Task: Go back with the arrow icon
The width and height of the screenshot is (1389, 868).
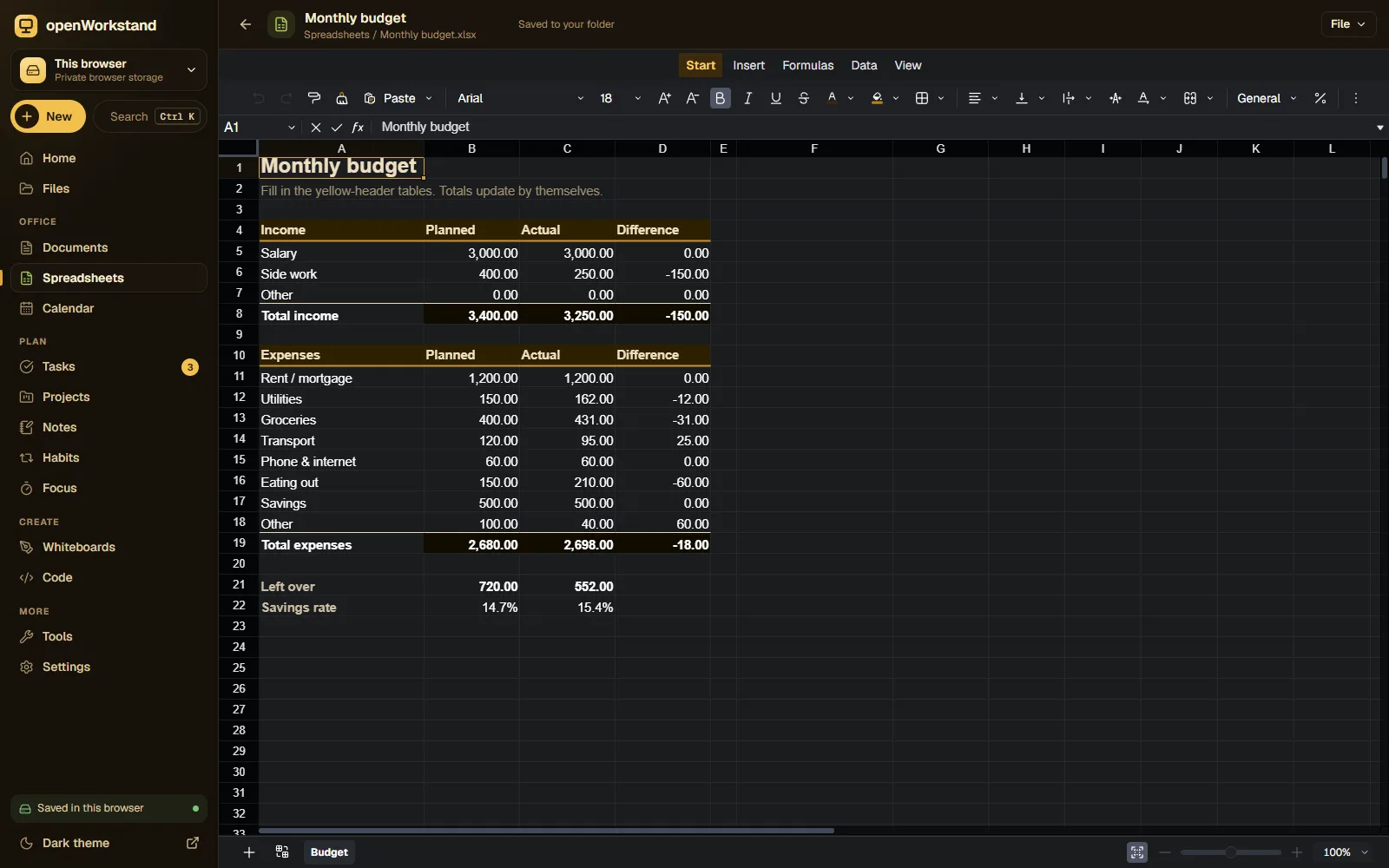Action: click(x=246, y=24)
